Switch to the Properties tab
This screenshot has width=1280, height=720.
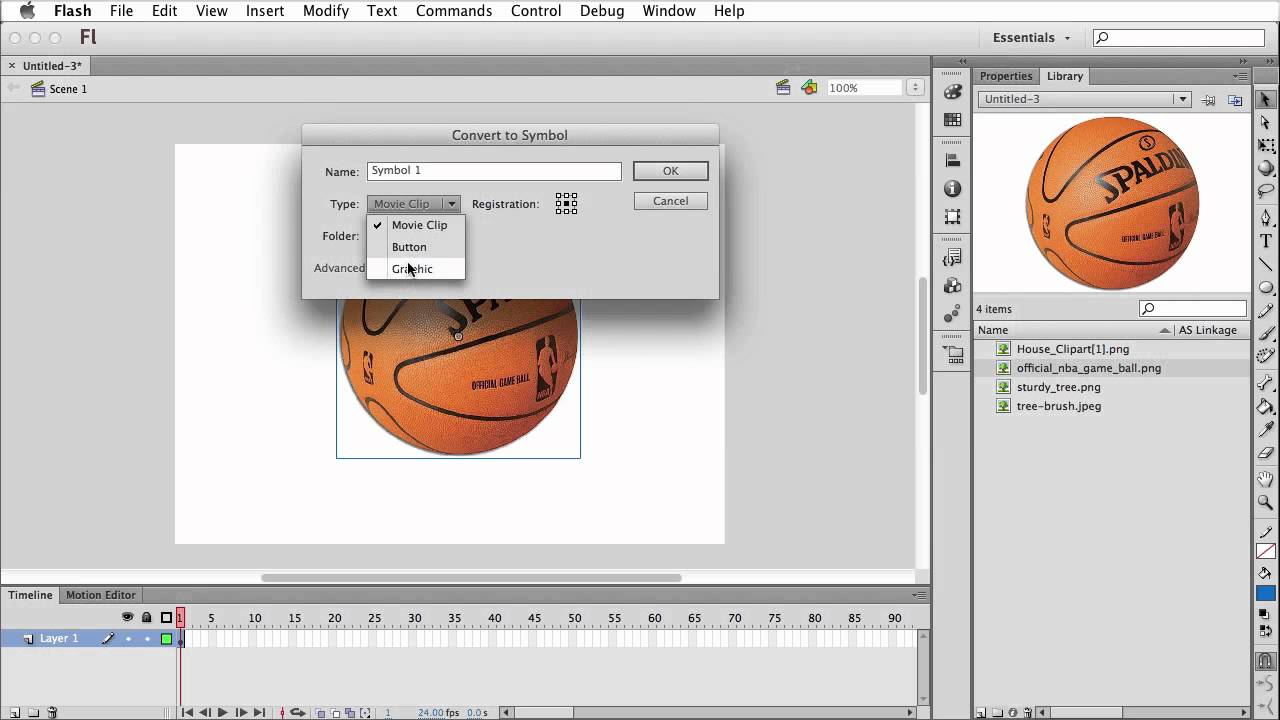pyautogui.click(x=1006, y=76)
